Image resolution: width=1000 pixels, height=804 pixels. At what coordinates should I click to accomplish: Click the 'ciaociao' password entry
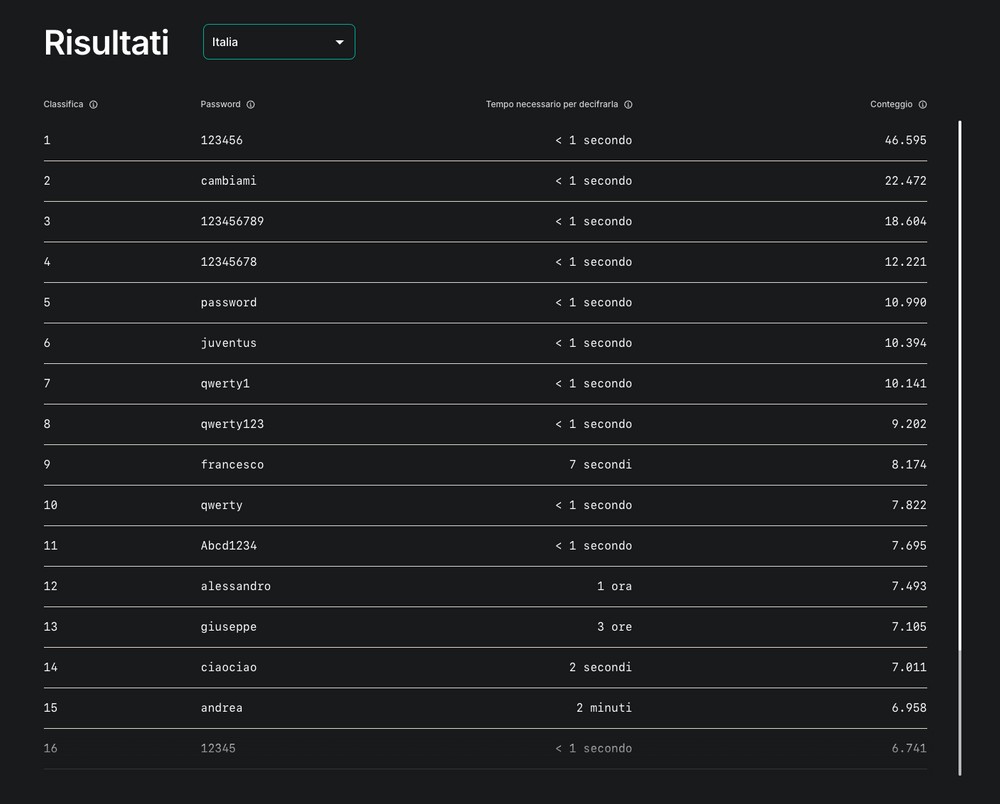pos(229,667)
